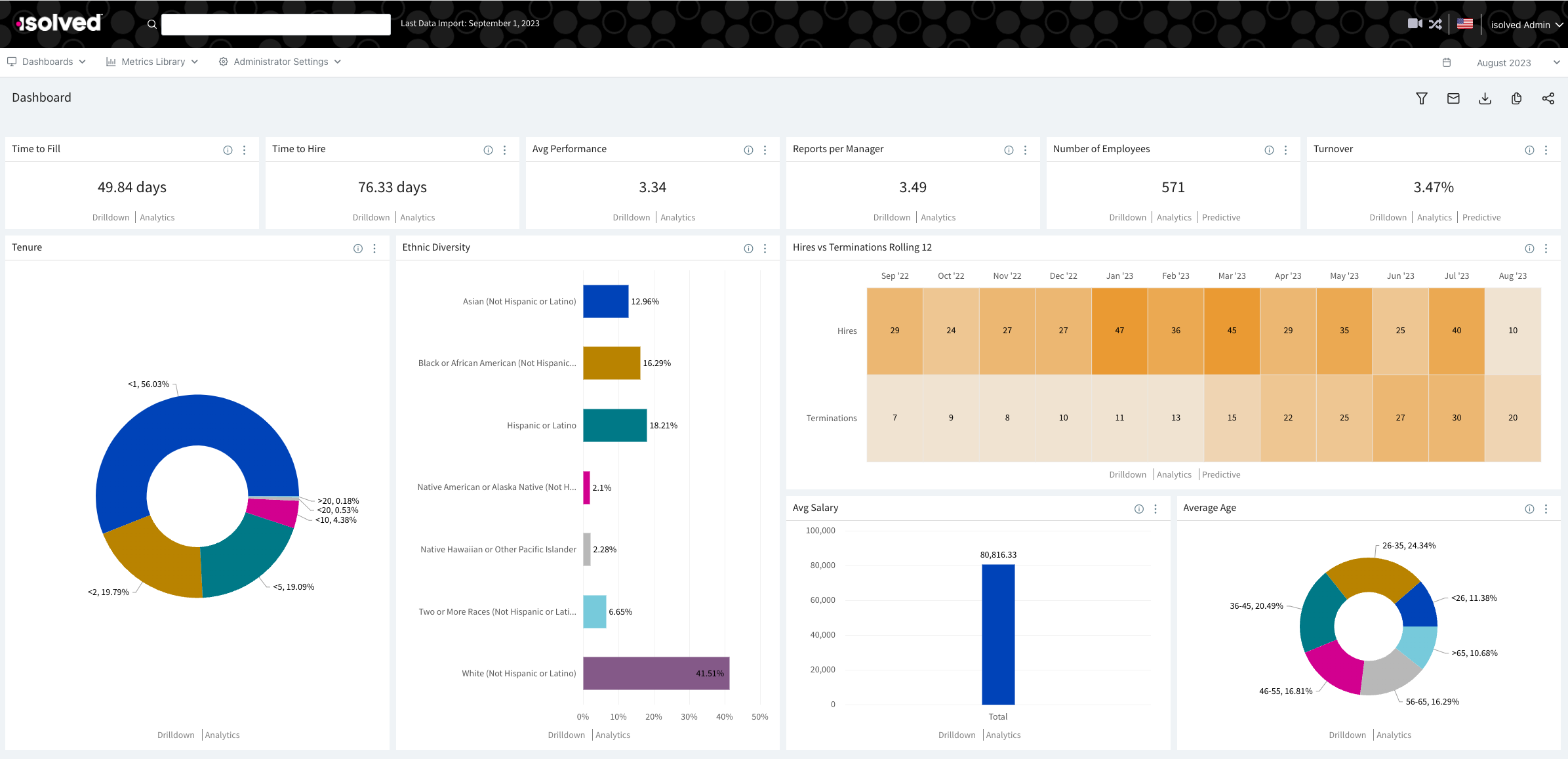Copy the dashboard with duplicate icon
Image resolution: width=1568 pixels, height=759 pixels.
tap(1516, 98)
